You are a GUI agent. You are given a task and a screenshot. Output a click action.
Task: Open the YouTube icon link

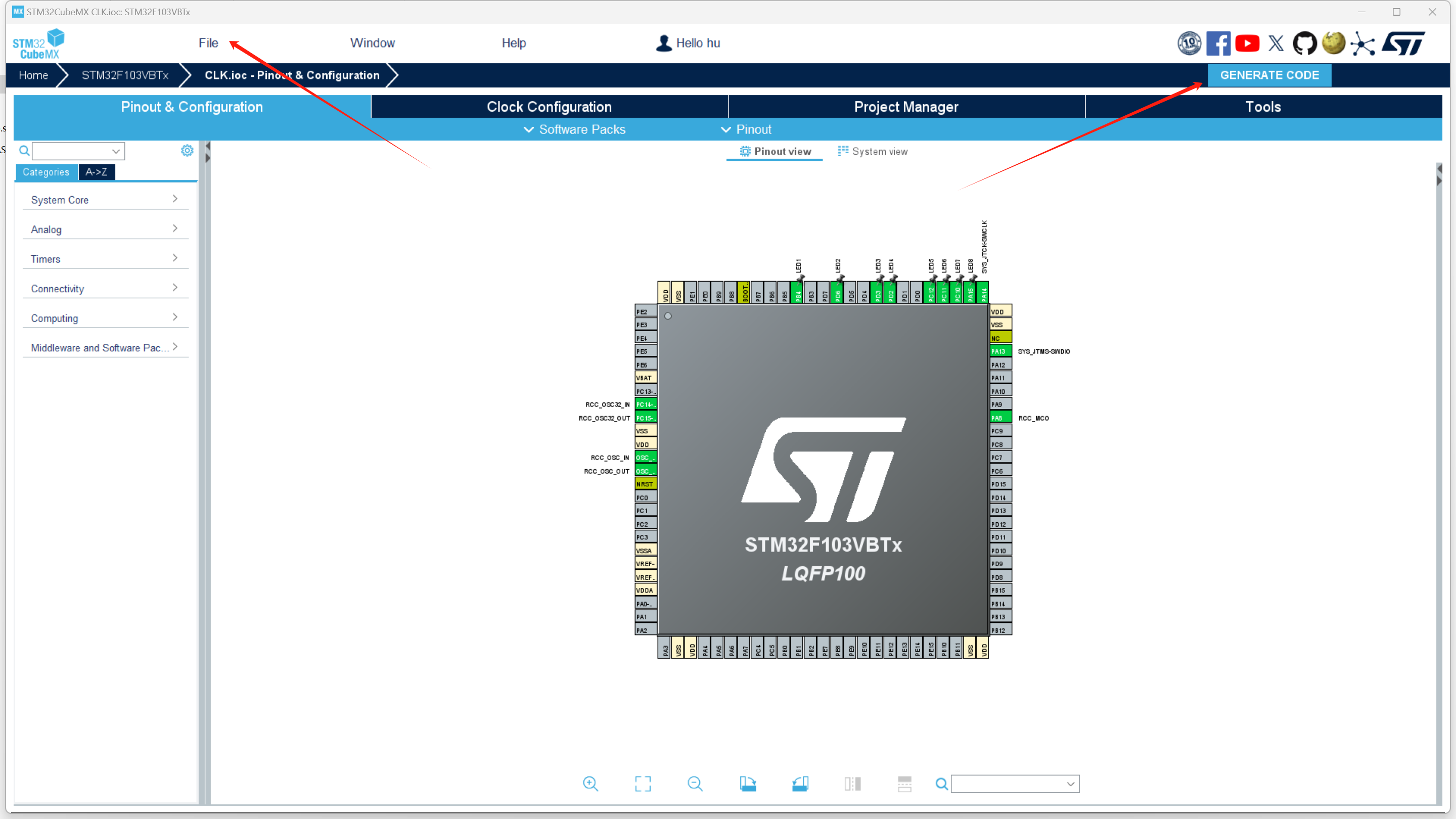[x=1247, y=43]
